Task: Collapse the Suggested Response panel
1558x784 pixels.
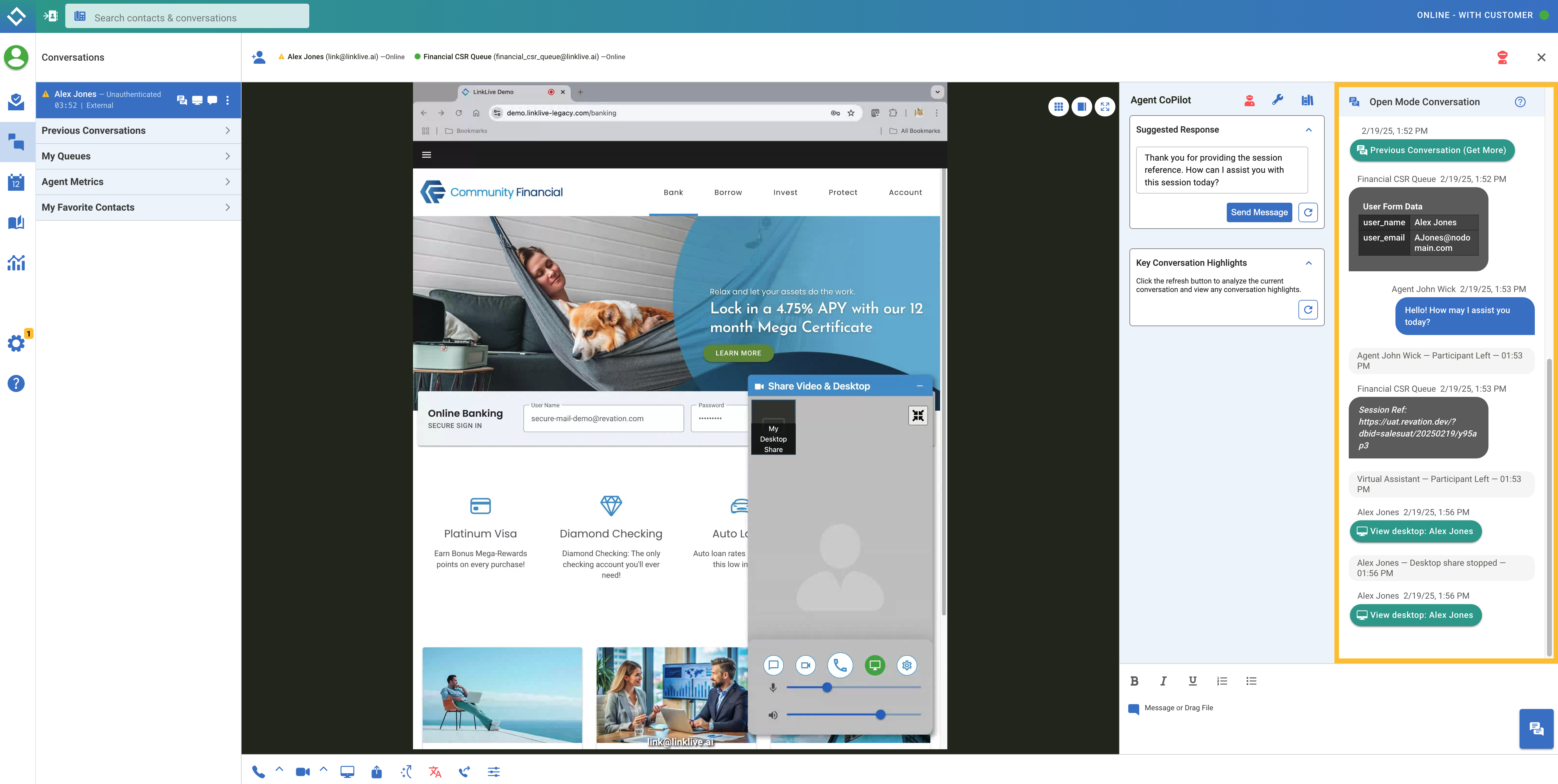Action: click(1309, 130)
